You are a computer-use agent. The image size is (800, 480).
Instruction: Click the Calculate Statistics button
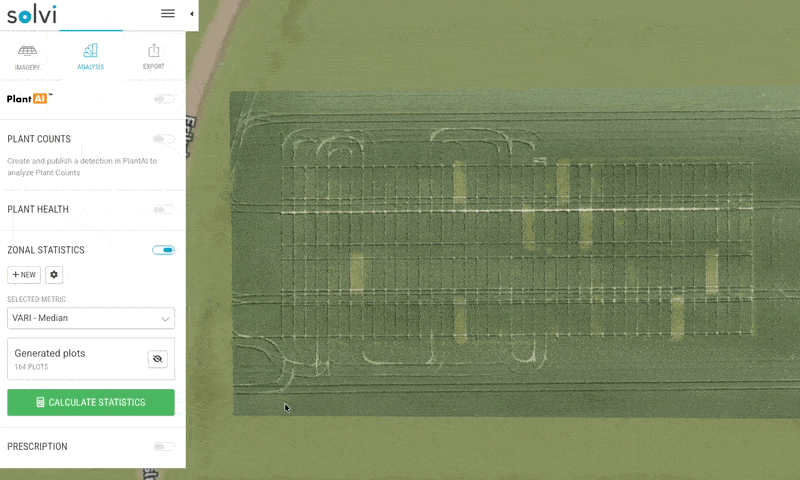point(91,402)
